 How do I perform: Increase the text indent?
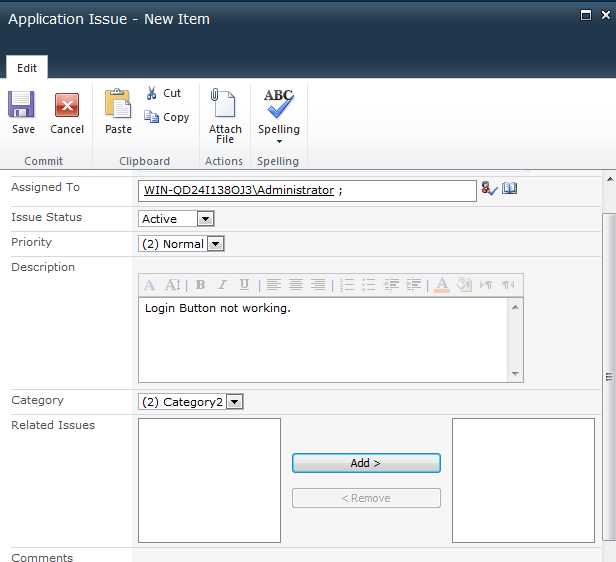click(413, 285)
